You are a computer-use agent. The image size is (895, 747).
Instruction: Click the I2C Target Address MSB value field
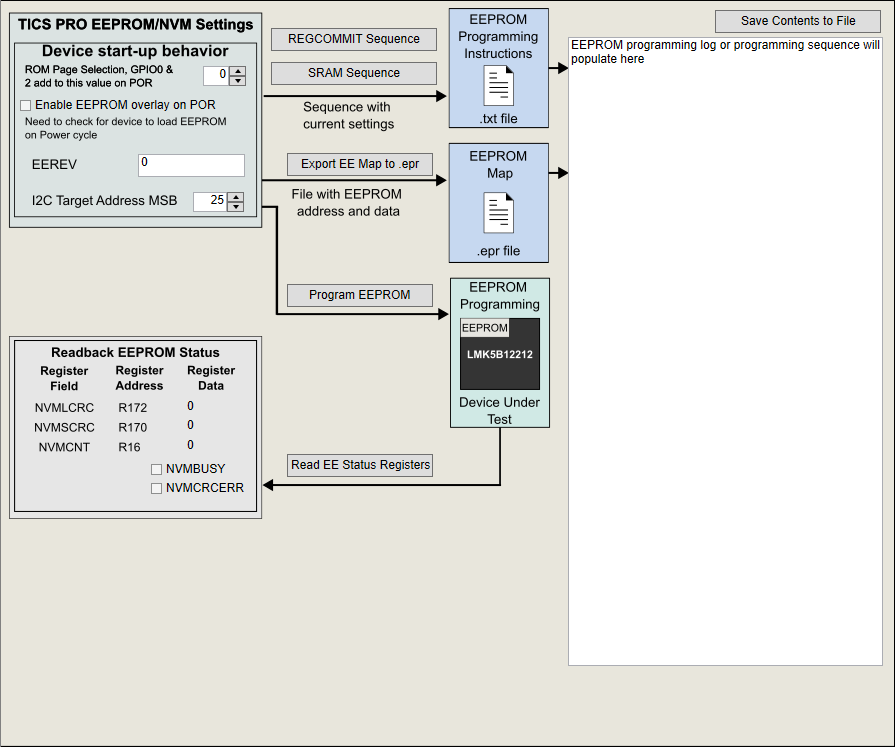[x=210, y=202]
